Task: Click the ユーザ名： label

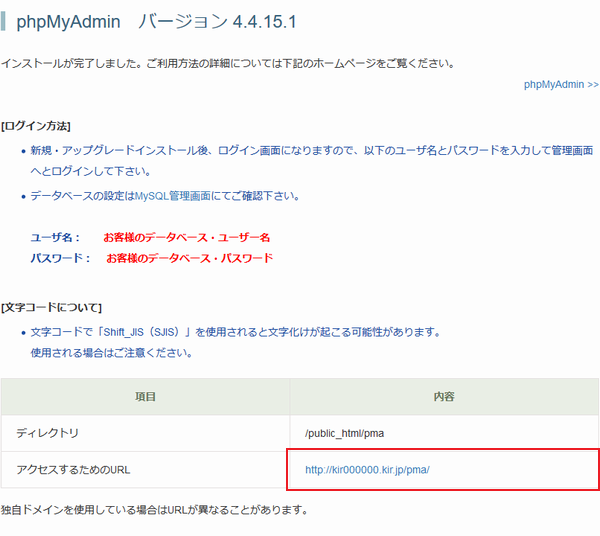Action: (x=55, y=238)
